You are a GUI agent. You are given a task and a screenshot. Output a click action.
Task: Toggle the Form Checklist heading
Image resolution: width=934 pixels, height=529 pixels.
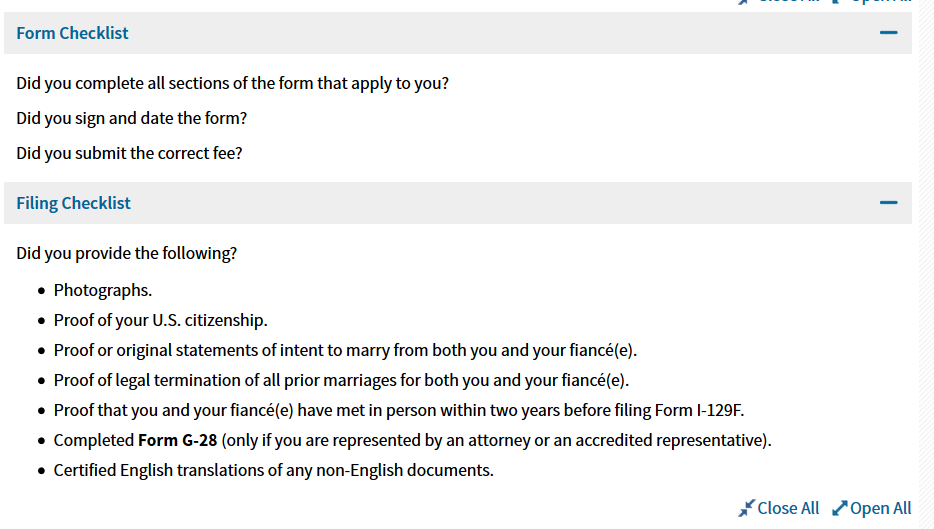click(72, 33)
